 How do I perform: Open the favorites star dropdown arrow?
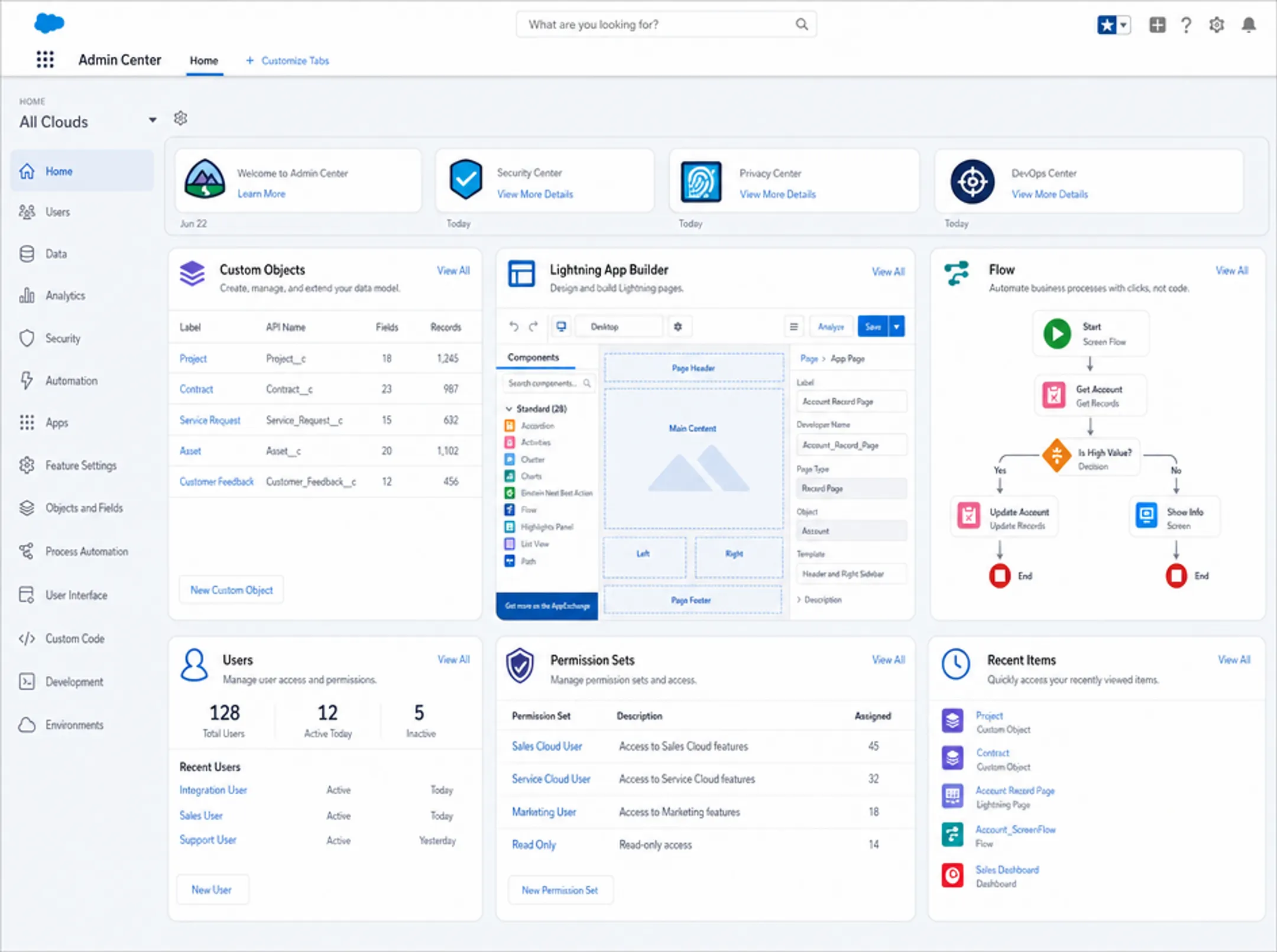[x=1123, y=25]
